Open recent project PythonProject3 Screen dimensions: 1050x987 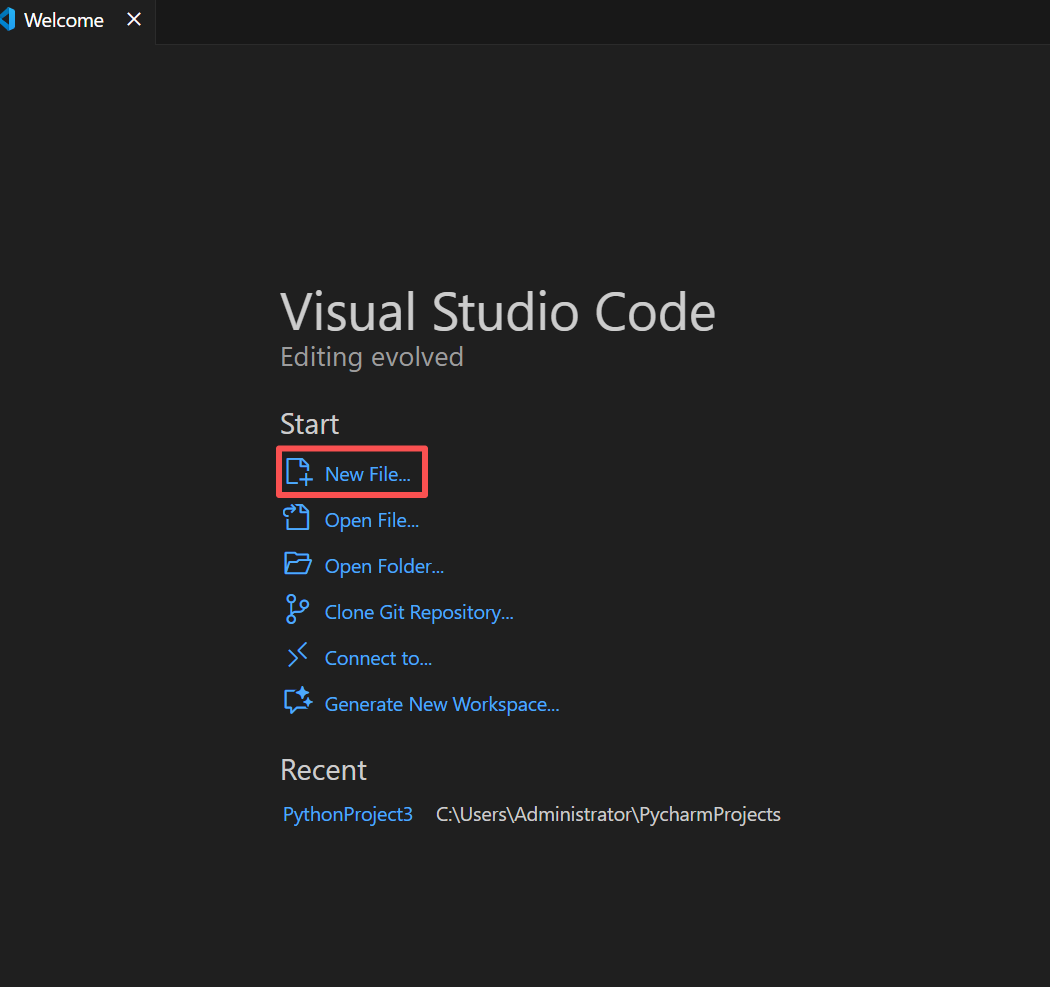(347, 814)
